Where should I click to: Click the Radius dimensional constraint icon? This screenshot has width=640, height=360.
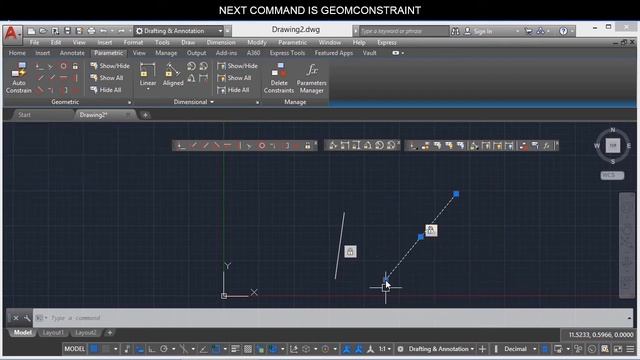click(x=191, y=66)
